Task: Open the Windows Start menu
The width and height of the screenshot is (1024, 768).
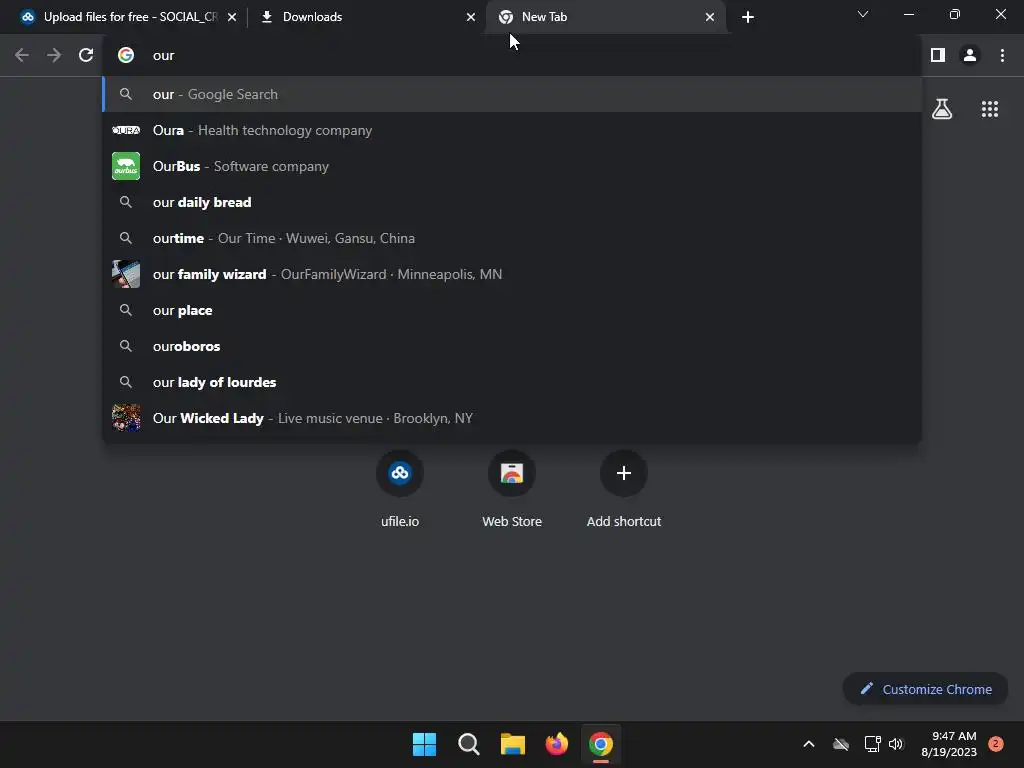Action: click(x=424, y=744)
